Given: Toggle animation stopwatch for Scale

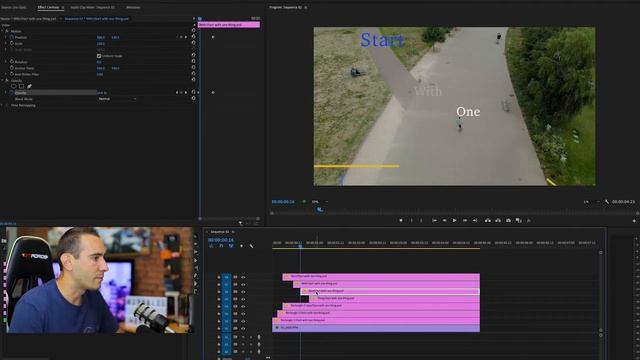Looking at the screenshot, I should 12,43.
